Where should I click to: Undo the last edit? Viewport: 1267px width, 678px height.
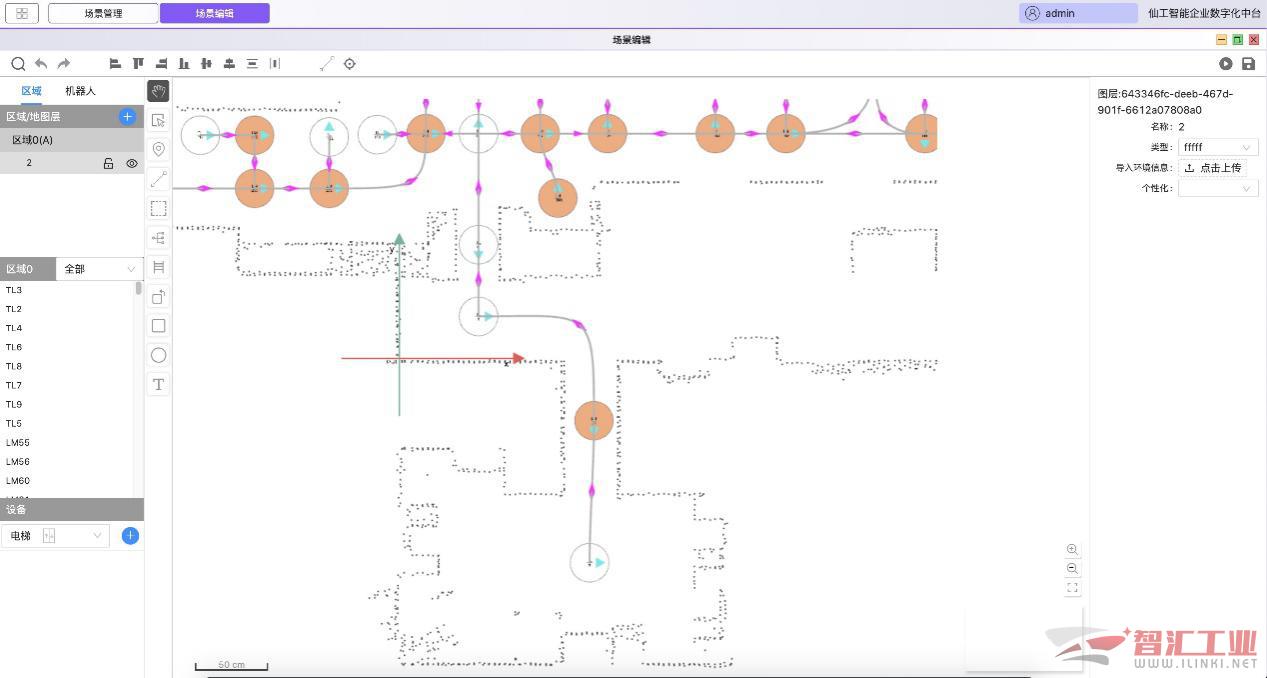[41, 64]
